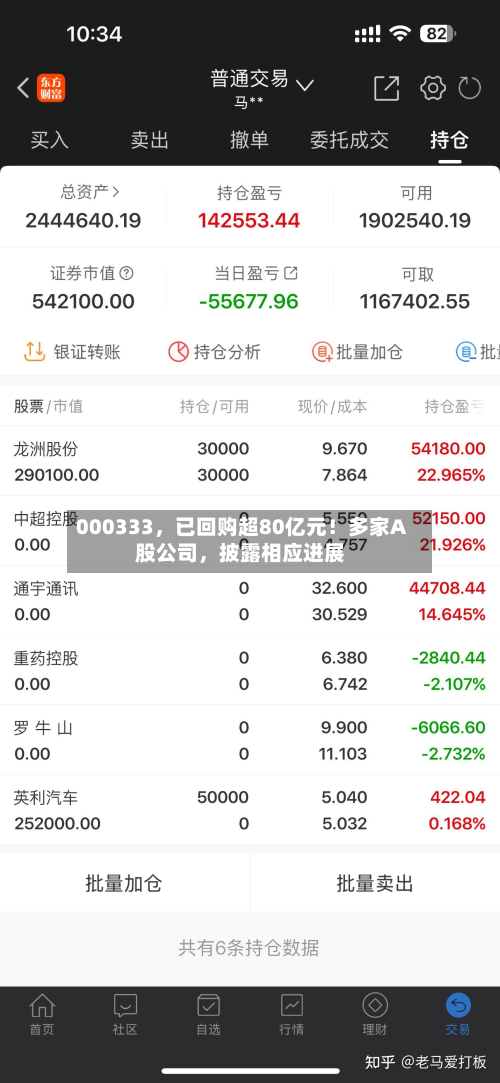The width and height of the screenshot is (500, 1083).
Task: Click the -6066.60 loss value
Action: pos(448,728)
